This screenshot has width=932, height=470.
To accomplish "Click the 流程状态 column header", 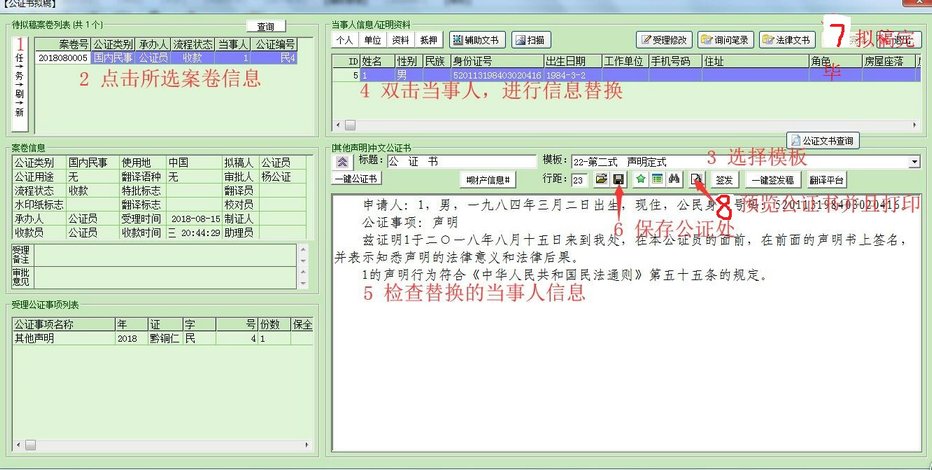I will tap(193, 45).
